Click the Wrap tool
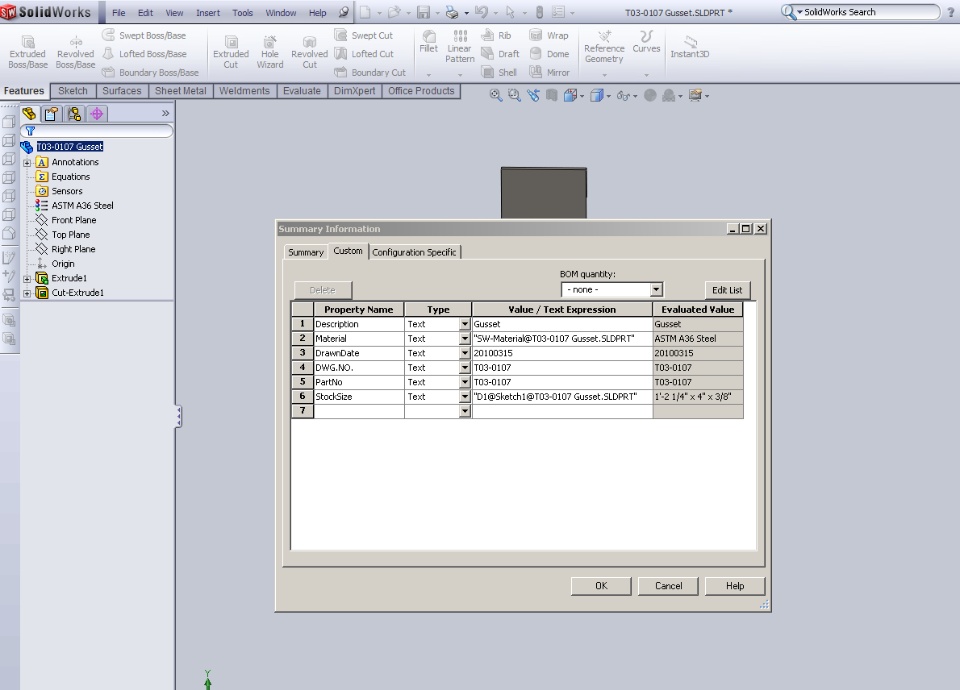Screen dimensions: 960x690 [x=549, y=36]
